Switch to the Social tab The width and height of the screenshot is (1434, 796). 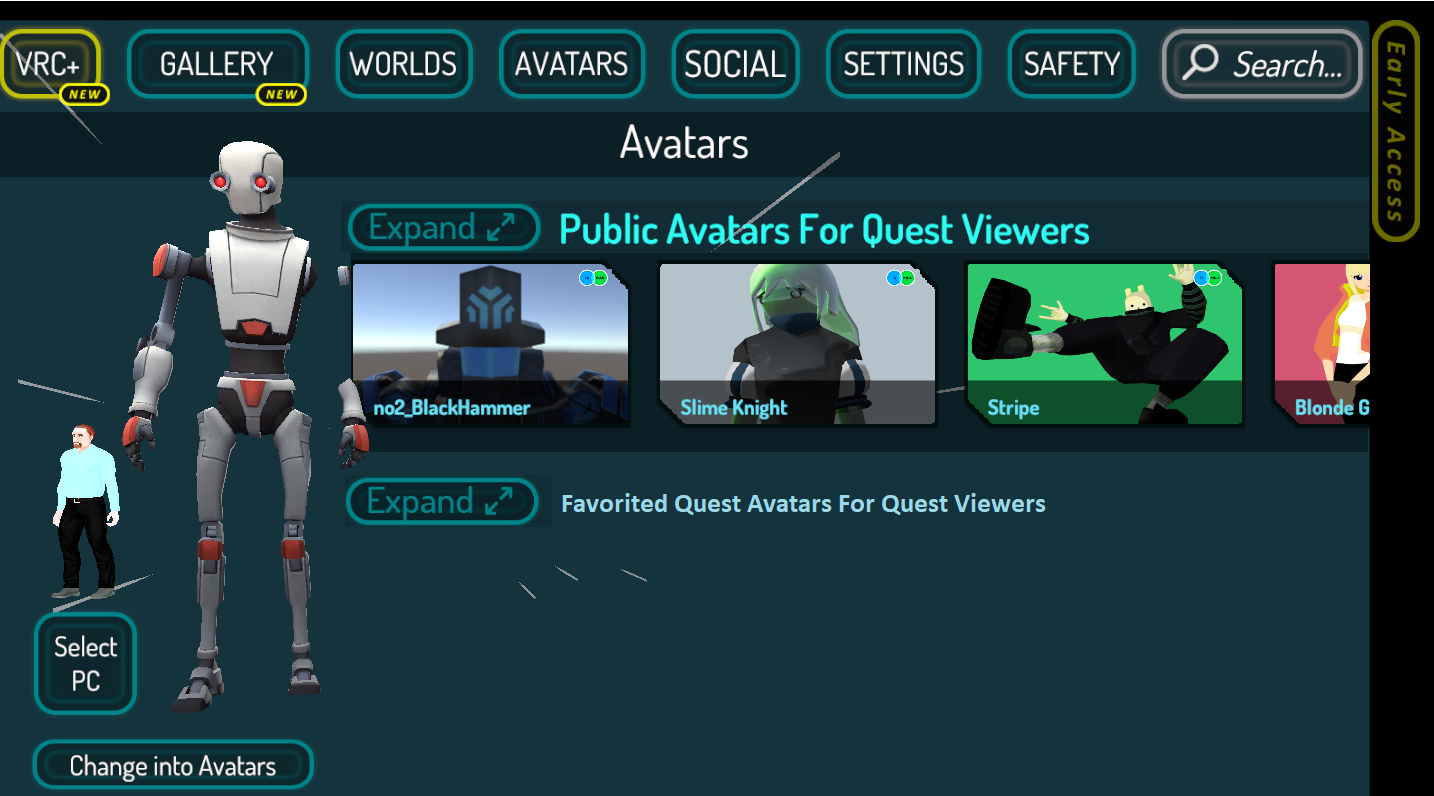pyautogui.click(x=735, y=64)
